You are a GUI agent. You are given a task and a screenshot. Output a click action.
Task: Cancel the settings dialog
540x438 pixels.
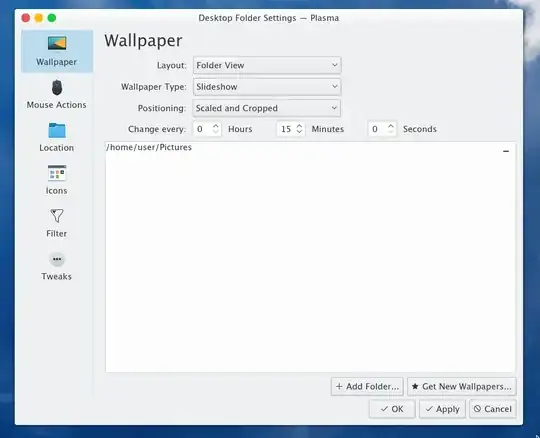pyautogui.click(x=493, y=409)
